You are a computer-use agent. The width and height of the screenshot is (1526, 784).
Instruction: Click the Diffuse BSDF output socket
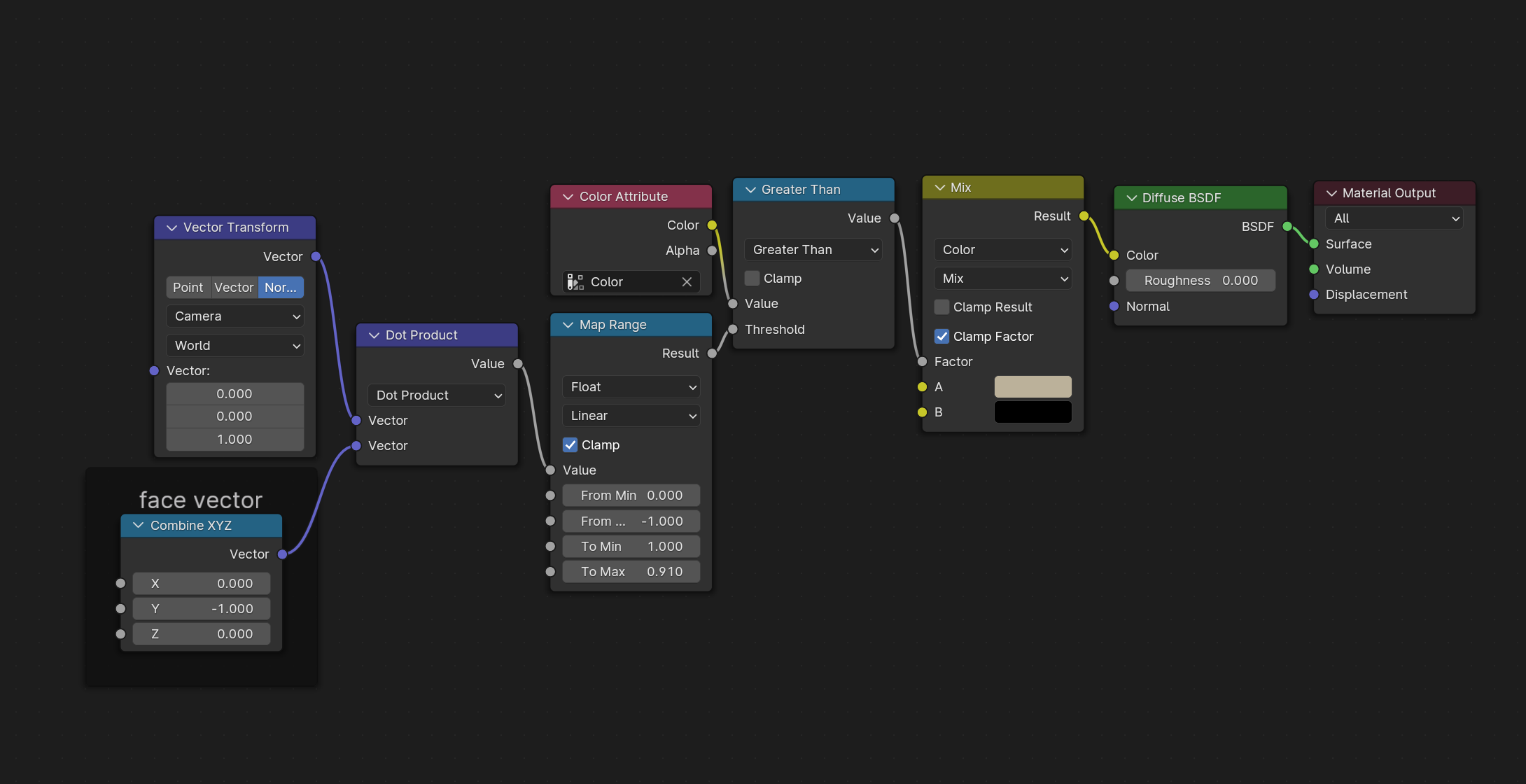tap(1287, 226)
